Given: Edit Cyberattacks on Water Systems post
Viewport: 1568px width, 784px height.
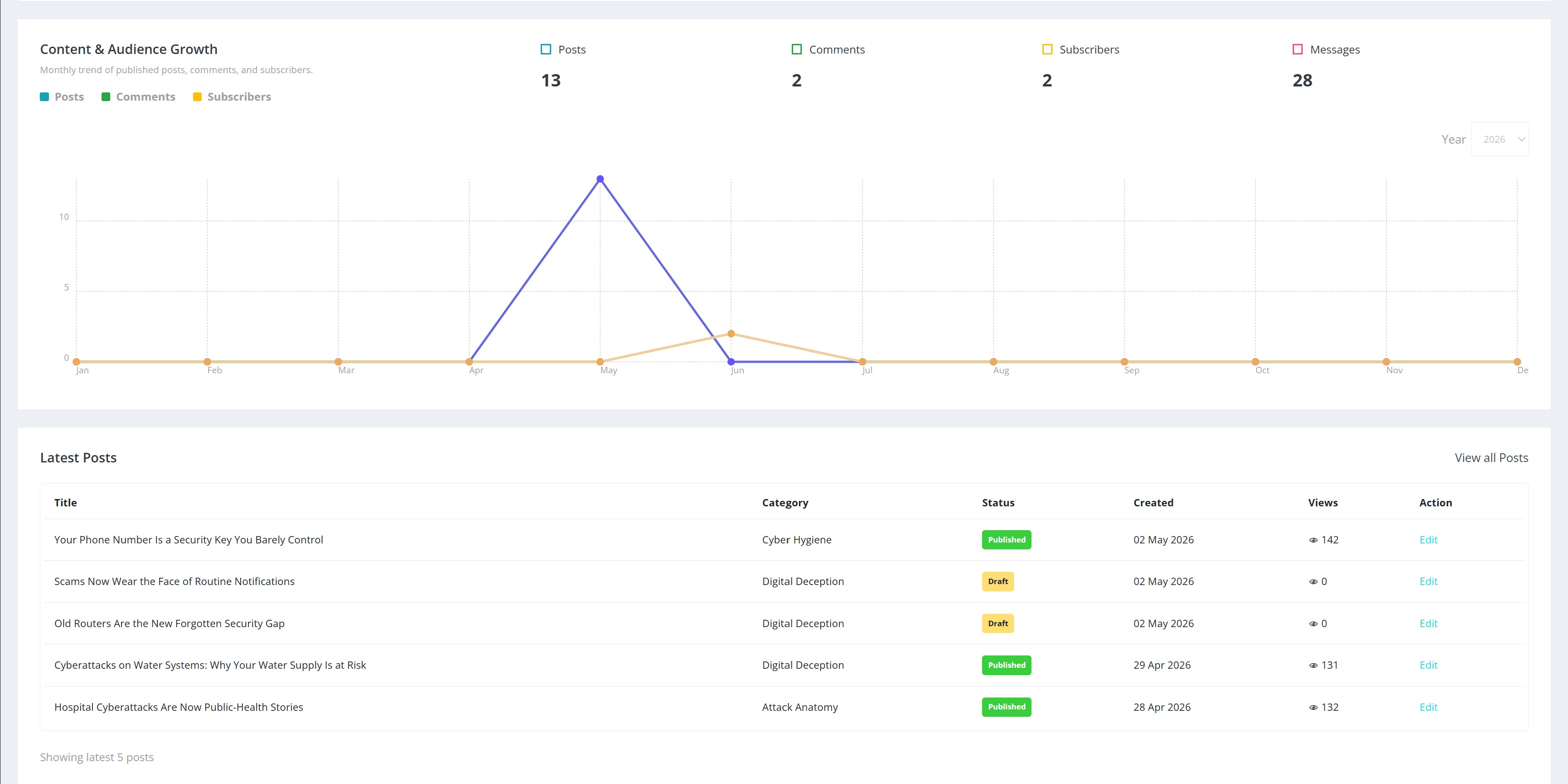Looking at the screenshot, I should 1428,666.
